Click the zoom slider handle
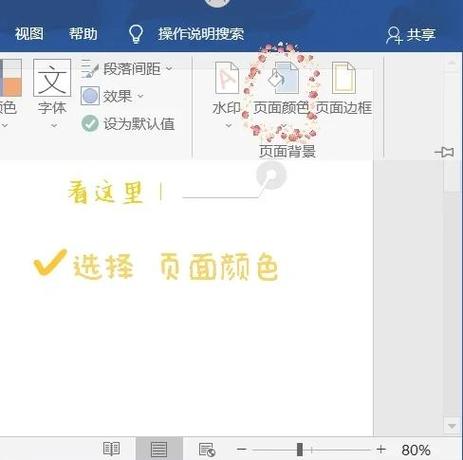Viewport: 463px width, 460px height. coord(300,449)
